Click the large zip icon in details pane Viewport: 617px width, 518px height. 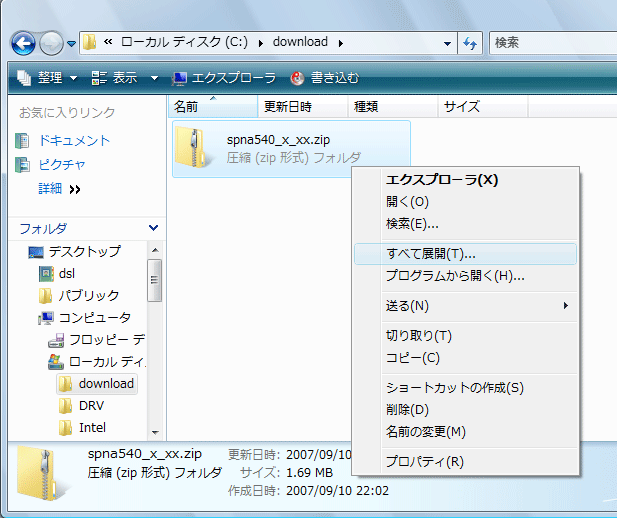(x=41, y=474)
